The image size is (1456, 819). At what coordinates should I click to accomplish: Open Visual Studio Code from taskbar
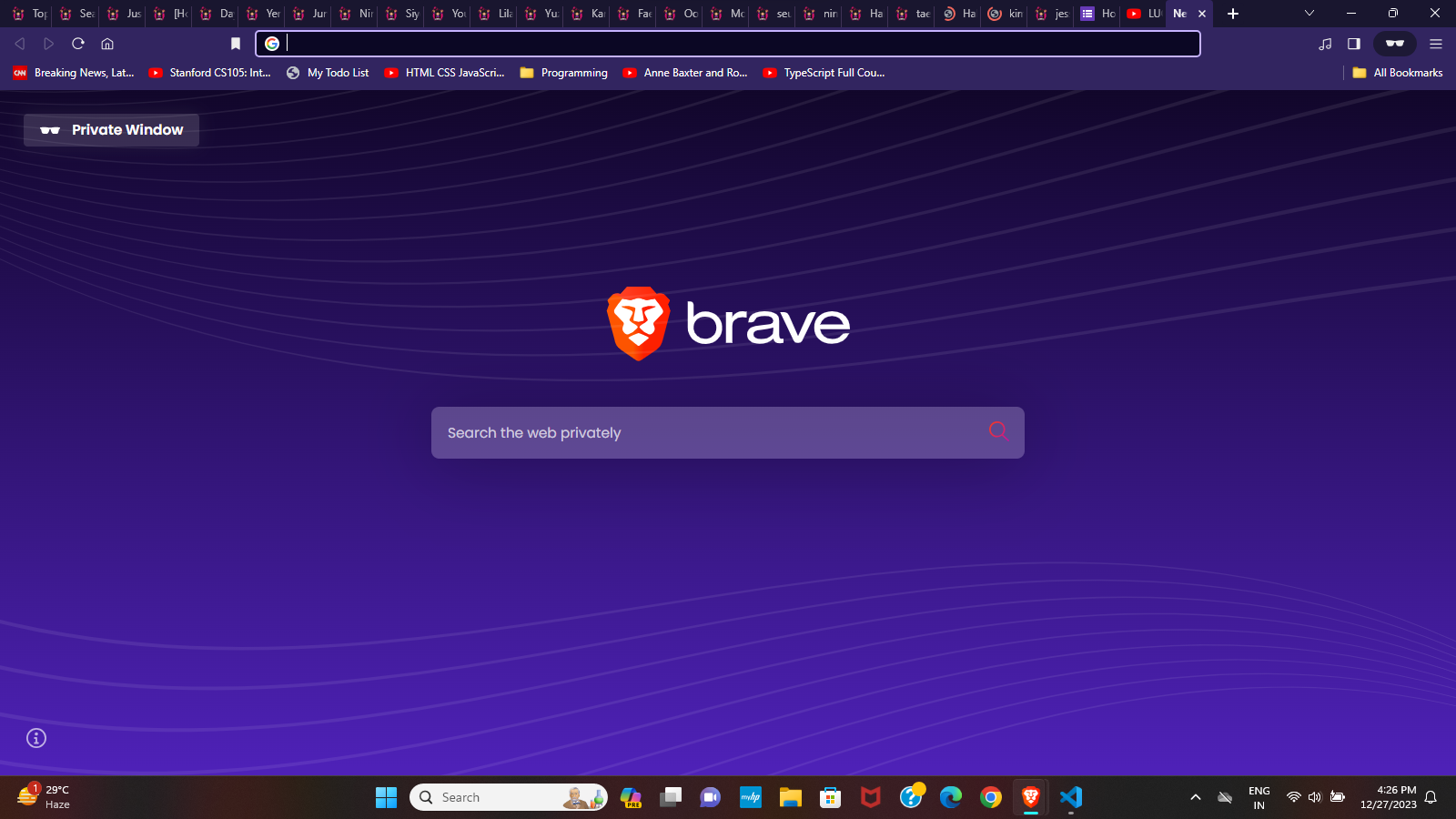click(x=1071, y=797)
